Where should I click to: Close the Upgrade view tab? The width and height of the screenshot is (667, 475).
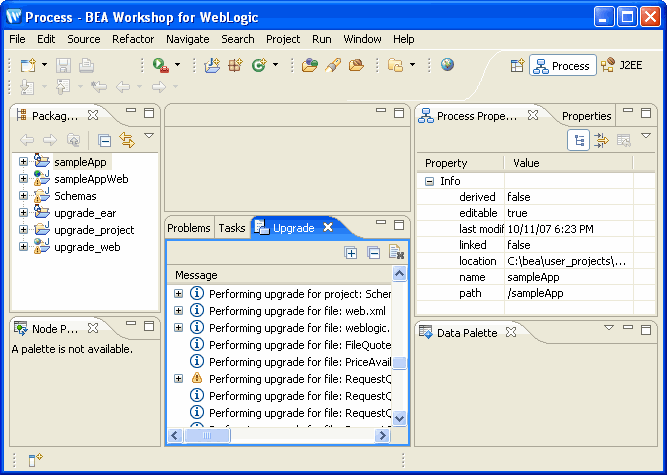[328, 228]
